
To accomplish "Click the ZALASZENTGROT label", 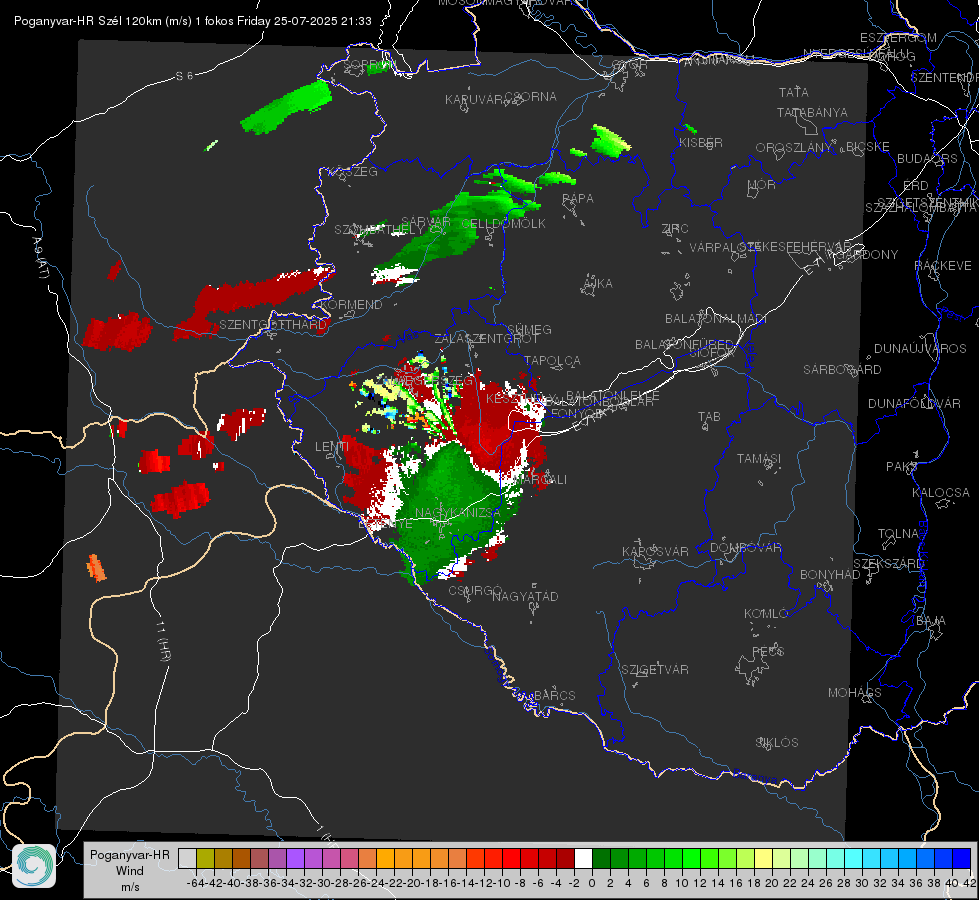I will 486,339.
